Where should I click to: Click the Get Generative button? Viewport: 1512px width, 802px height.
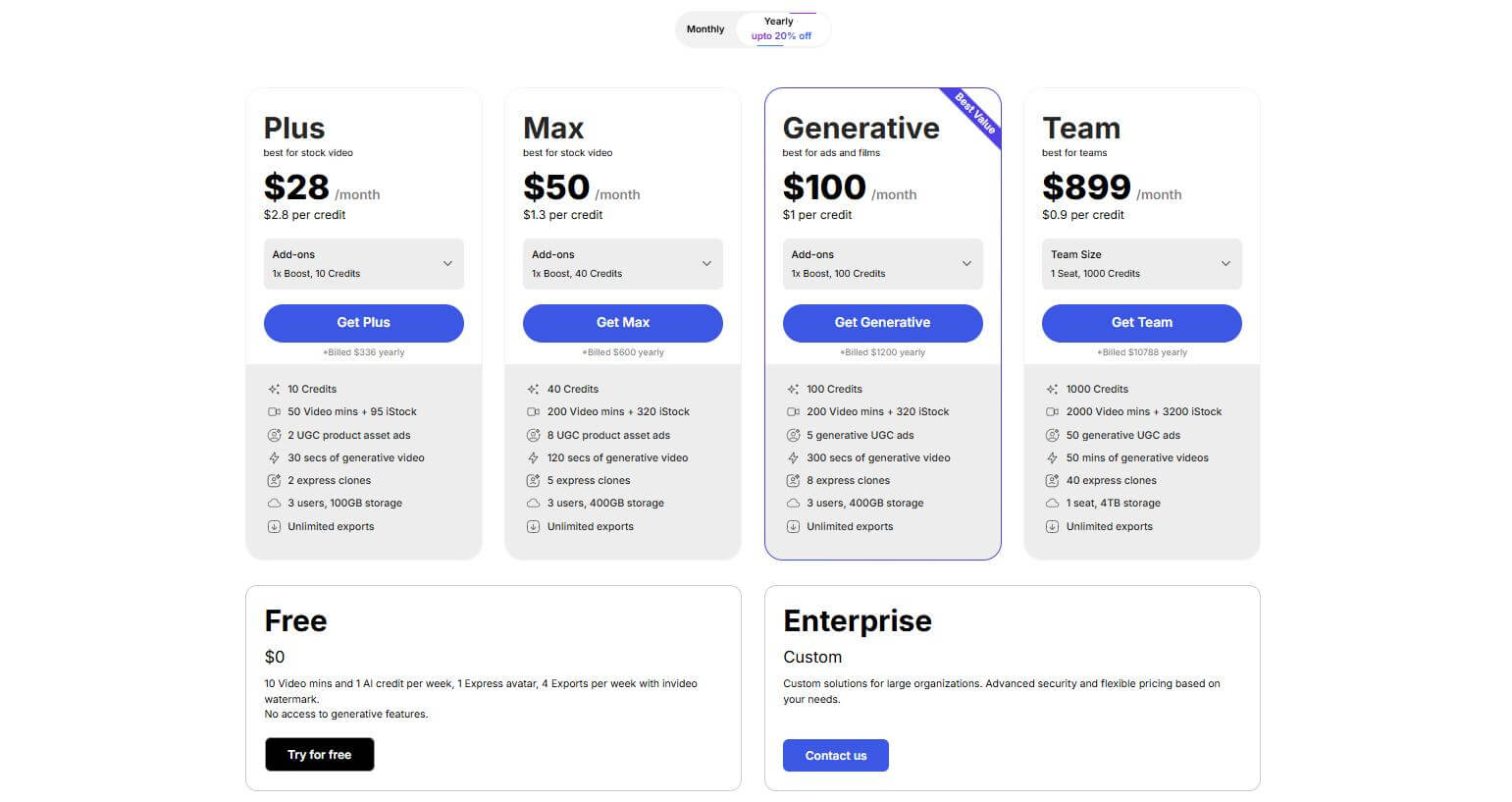(882, 322)
